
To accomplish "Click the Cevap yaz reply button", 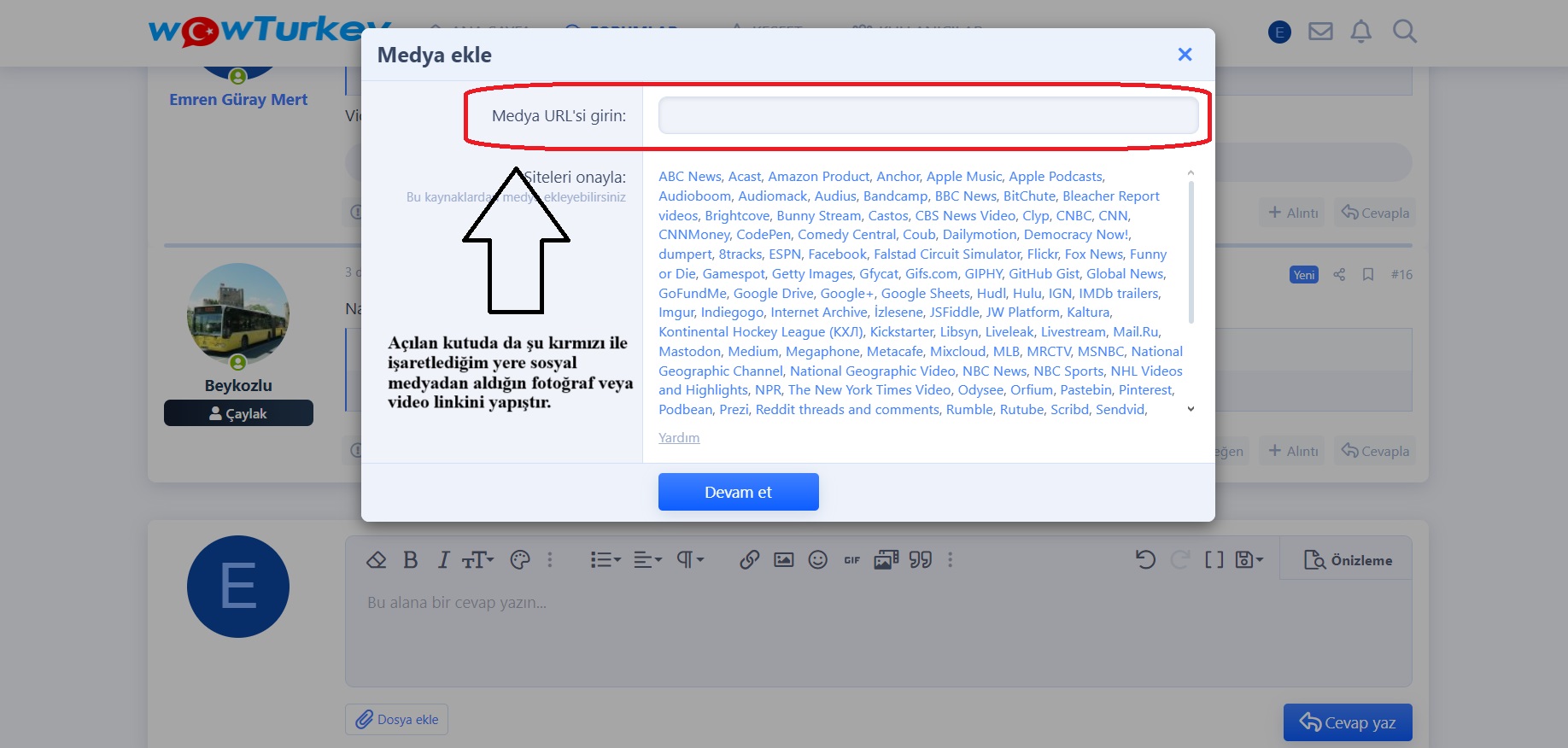I will 1348,722.
